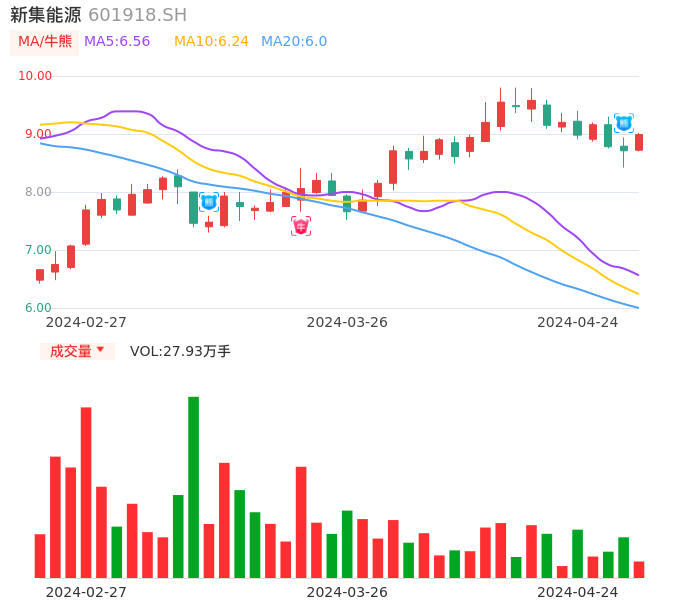
Task: Click the pink bull marker below the candles
Action: (301, 226)
